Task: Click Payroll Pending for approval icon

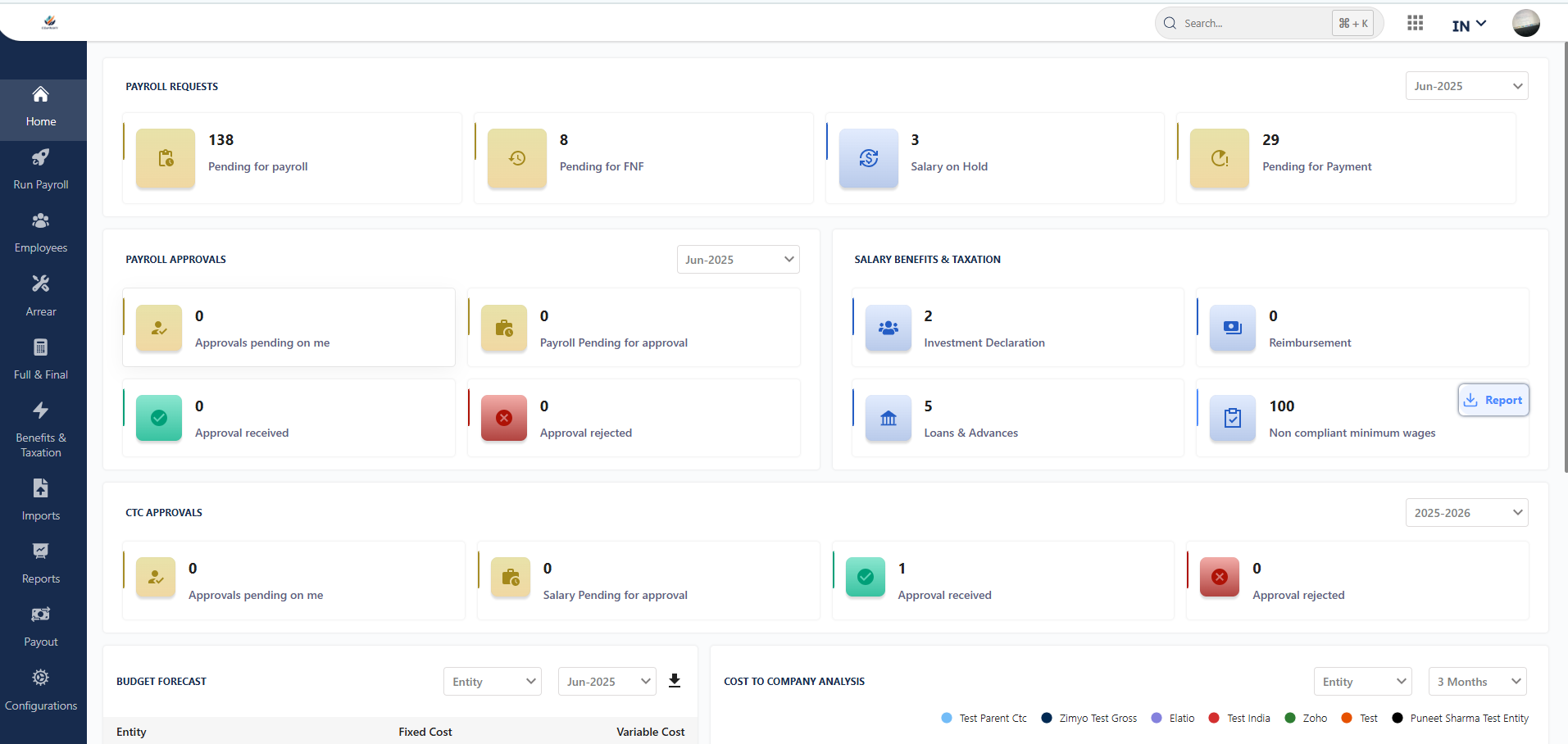Action: [x=504, y=328]
